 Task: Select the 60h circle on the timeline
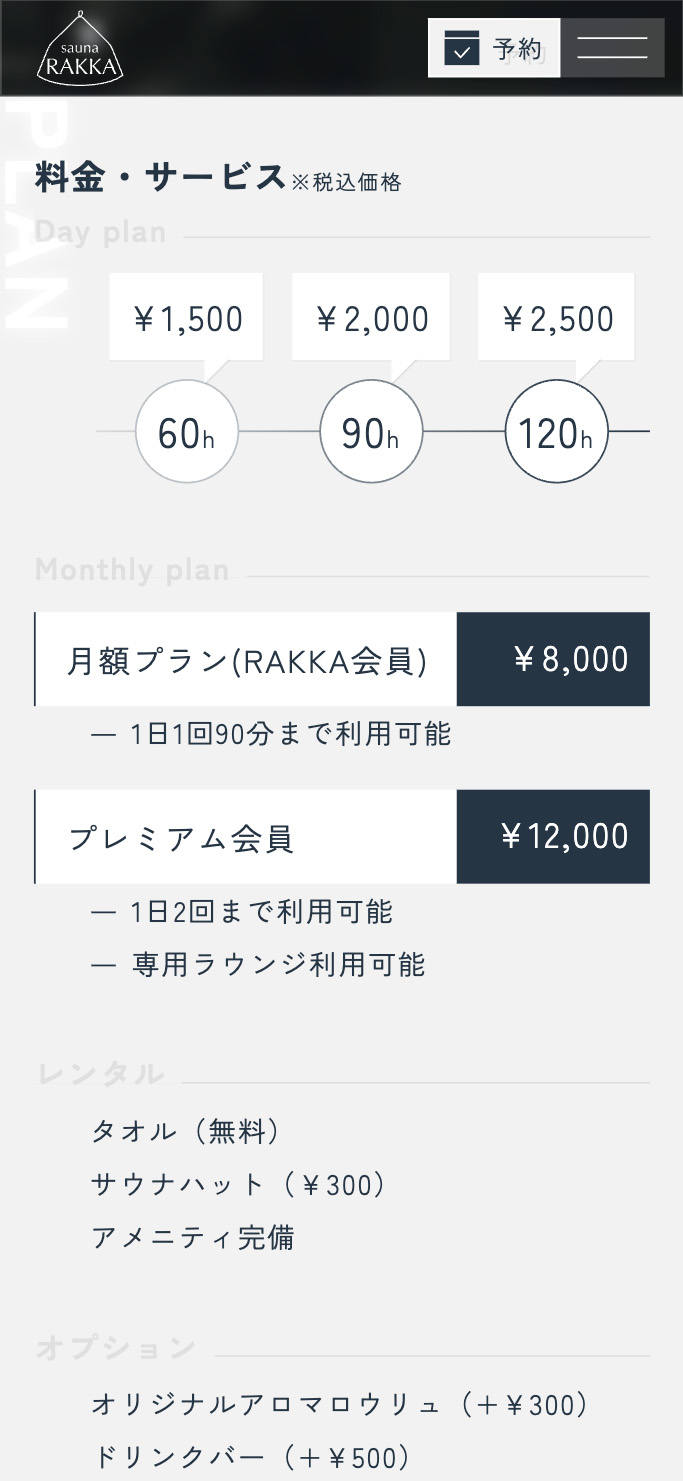click(186, 431)
